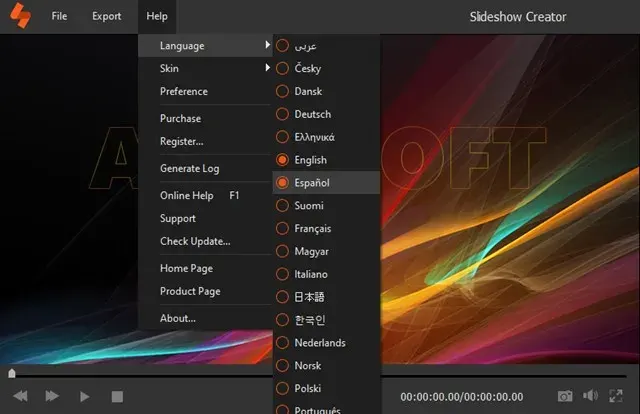Click Generate Log menu entry

pos(205,168)
